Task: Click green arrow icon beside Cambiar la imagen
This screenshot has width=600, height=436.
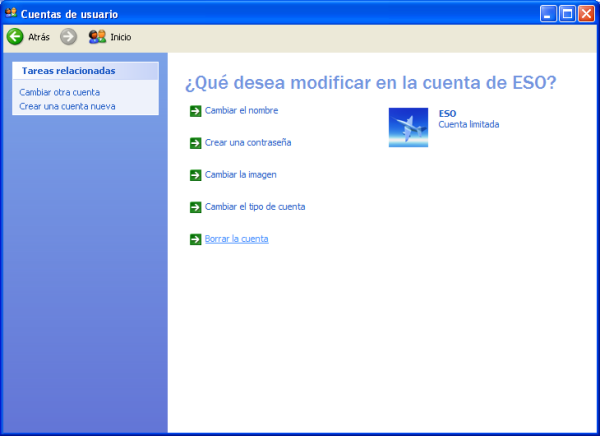Action: [x=195, y=175]
